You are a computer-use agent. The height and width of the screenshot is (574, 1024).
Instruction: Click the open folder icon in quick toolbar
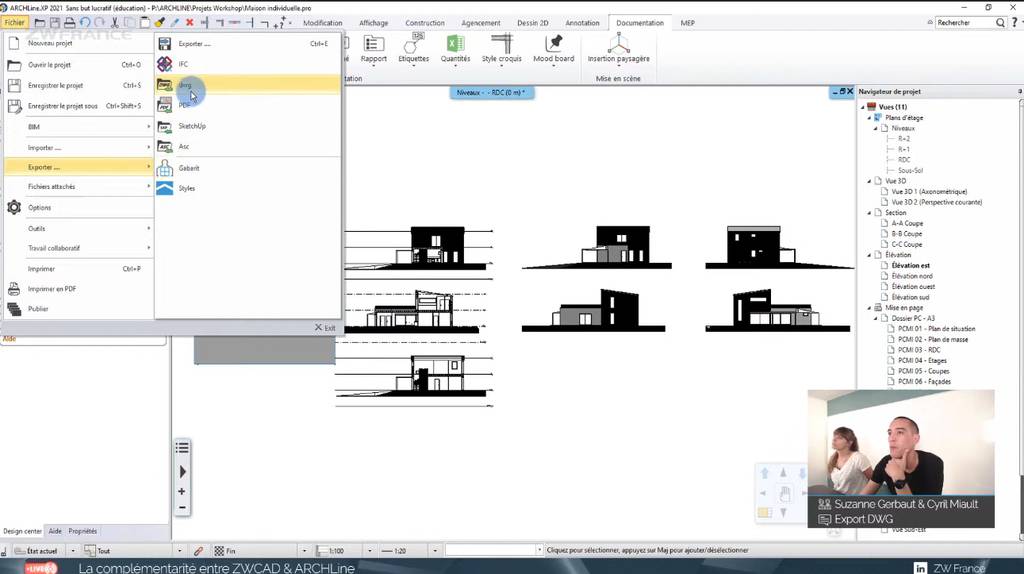40,23
